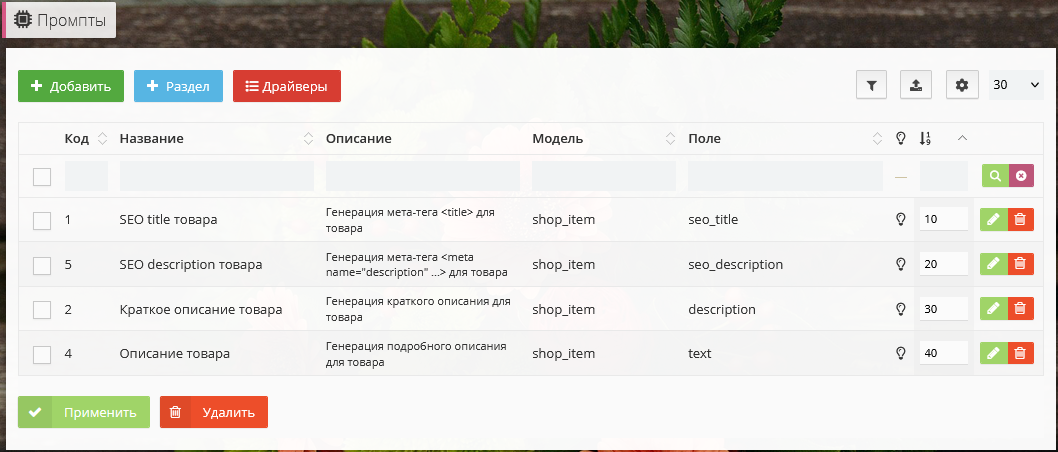Click the Описание filter input field
The image size is (1058, 452).
(x=423, y=175)
